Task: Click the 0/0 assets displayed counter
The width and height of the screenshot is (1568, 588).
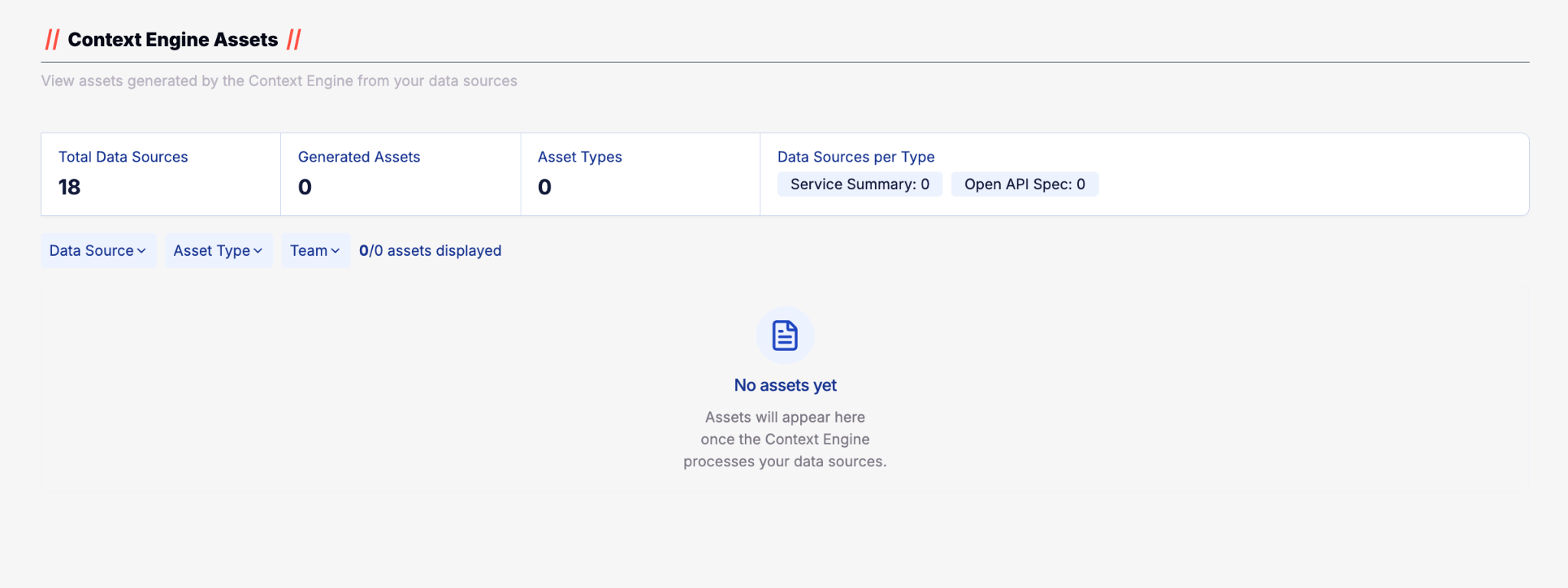Action: click(x=430, y=250)
